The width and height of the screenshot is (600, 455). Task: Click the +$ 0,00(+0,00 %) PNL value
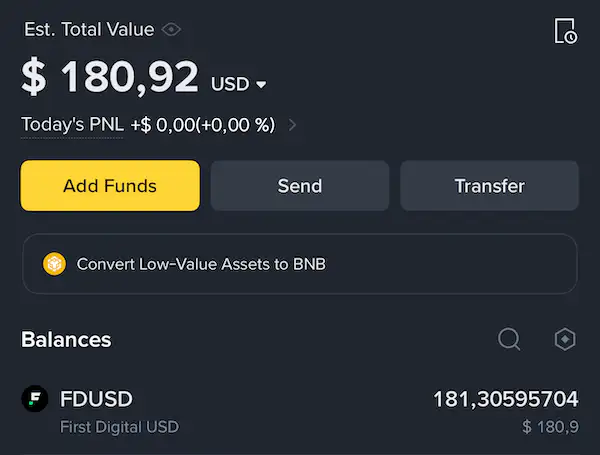point(203,125)
